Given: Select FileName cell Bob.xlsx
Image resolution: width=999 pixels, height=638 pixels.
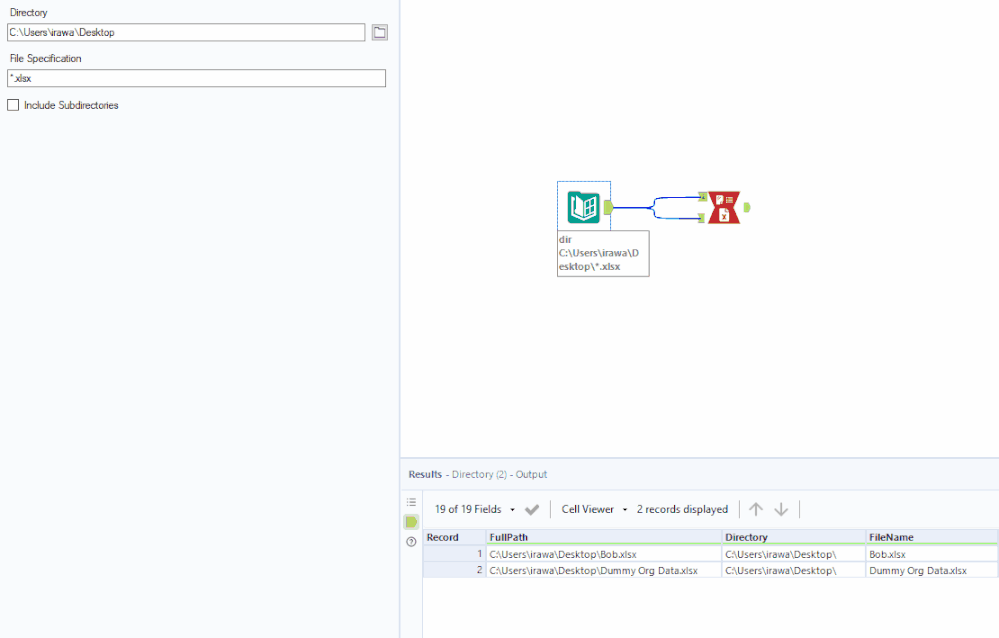Looking at the screenshot, I should pyautogui.click(x=932, y=555).
